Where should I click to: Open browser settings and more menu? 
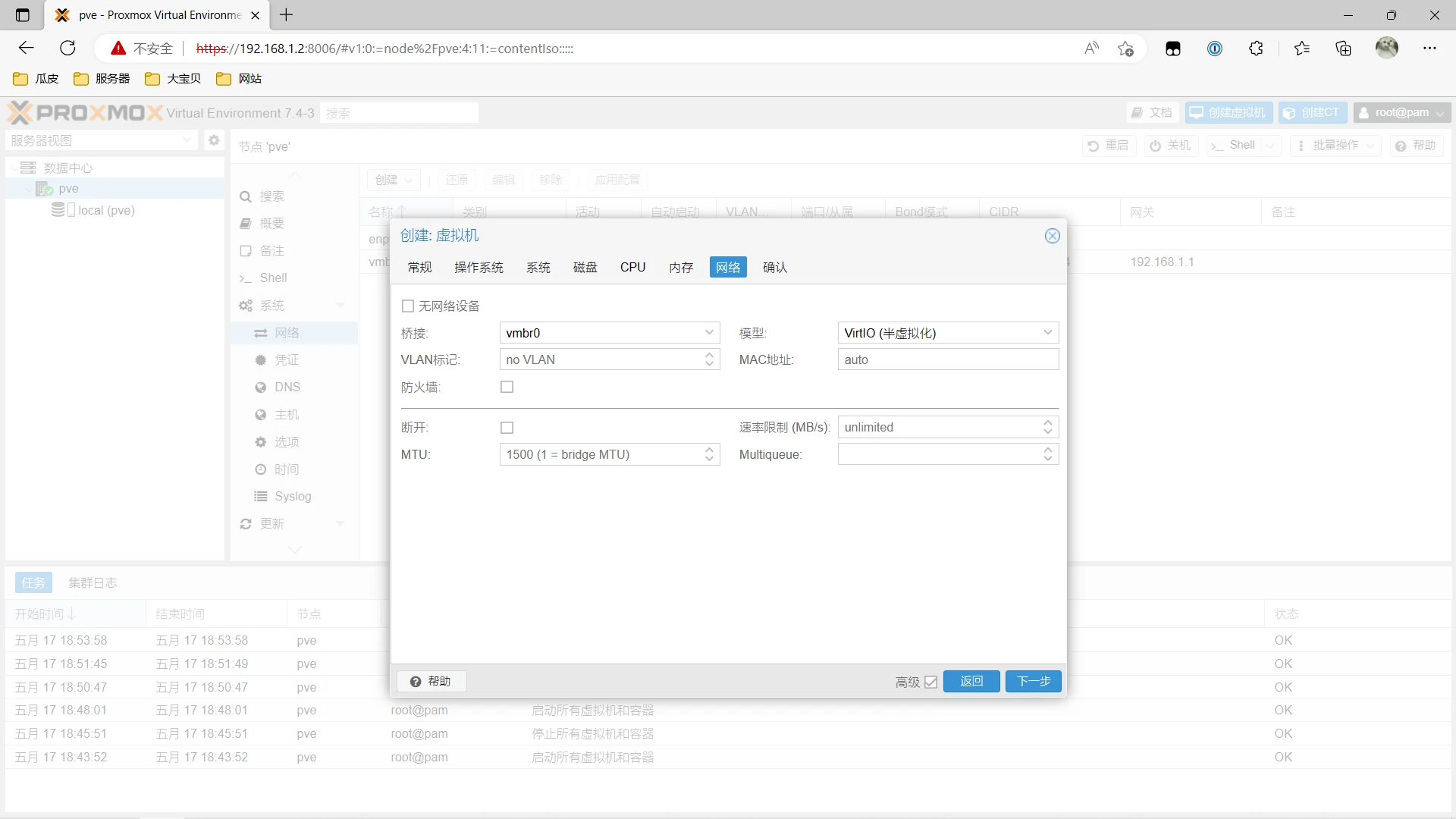tap(1429, 49)
